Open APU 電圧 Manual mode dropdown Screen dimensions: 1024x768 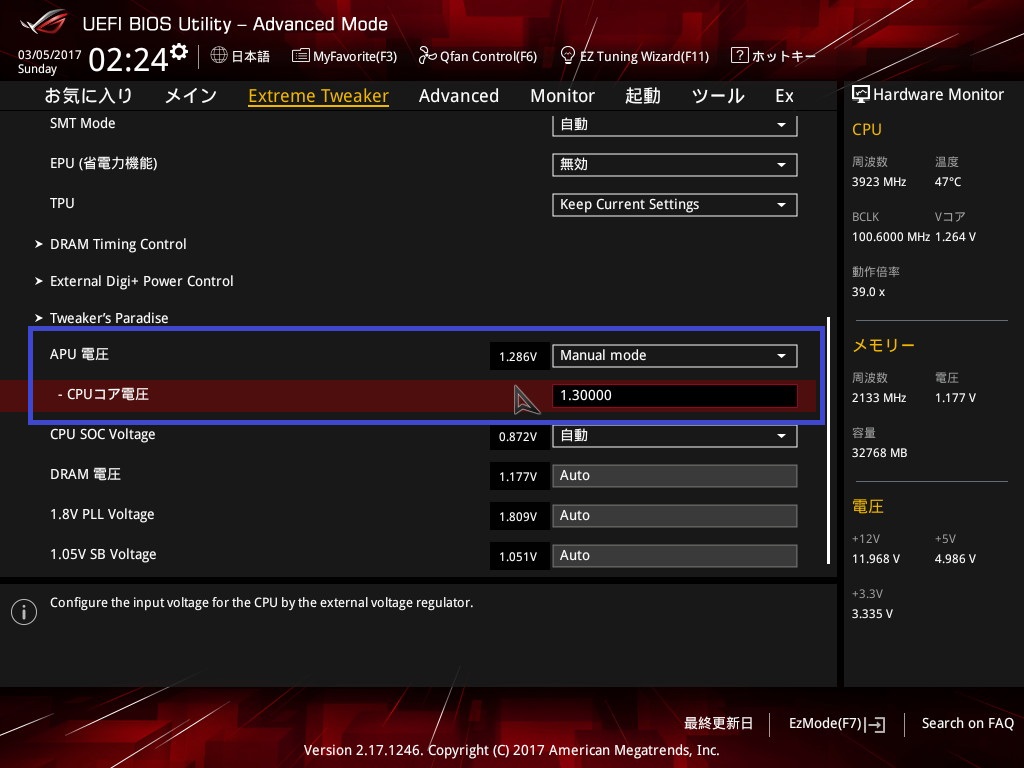[675, 355]
